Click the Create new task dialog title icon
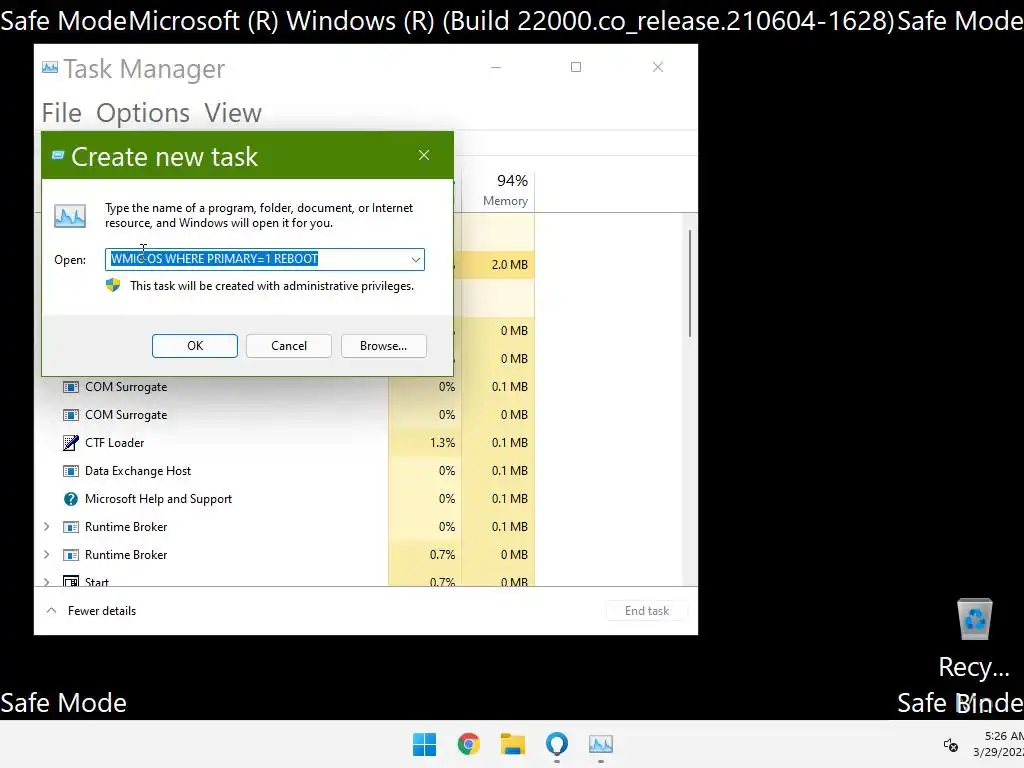 (x=58, y=155)
